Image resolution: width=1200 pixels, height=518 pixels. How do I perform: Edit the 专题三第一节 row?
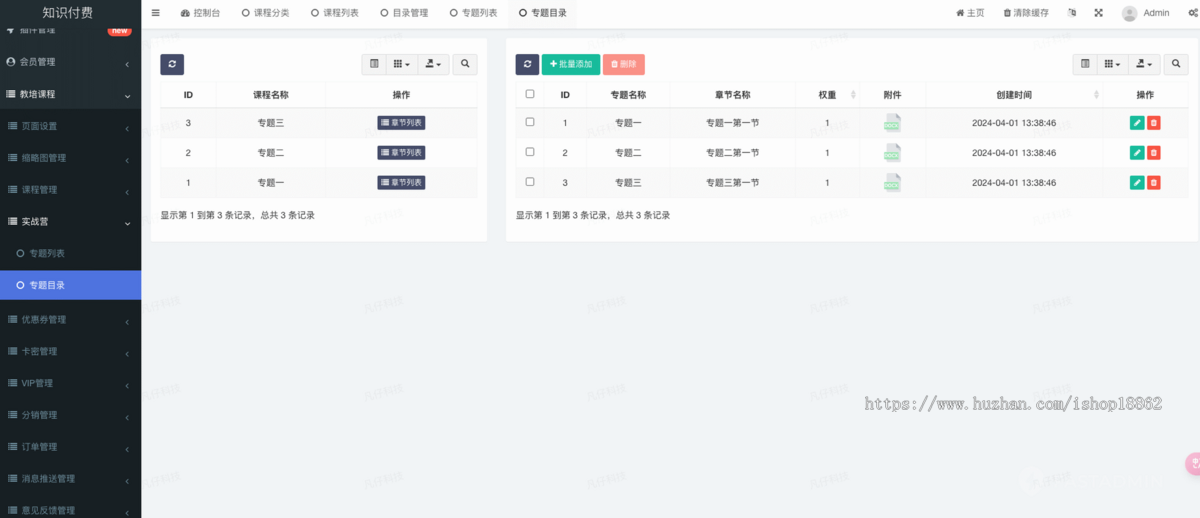tap(1137, 183)
